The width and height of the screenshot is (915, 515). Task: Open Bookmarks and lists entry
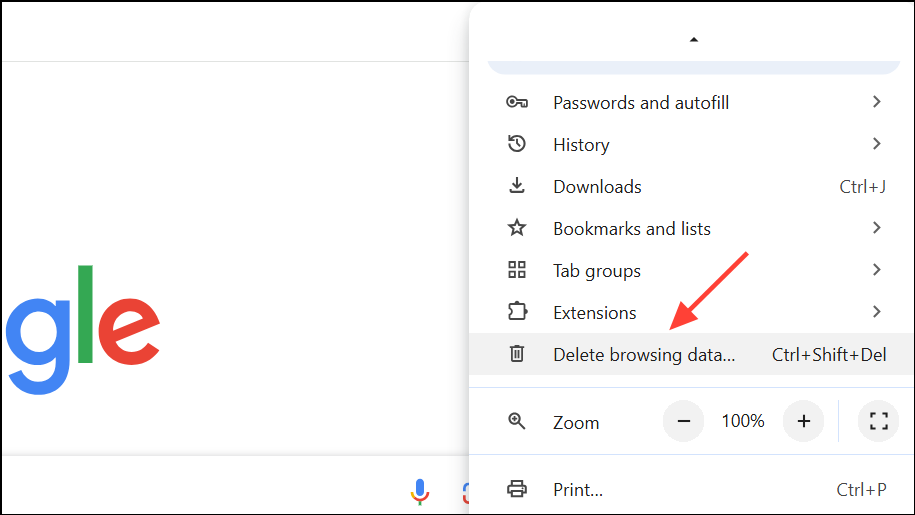(x=692, y=228)
